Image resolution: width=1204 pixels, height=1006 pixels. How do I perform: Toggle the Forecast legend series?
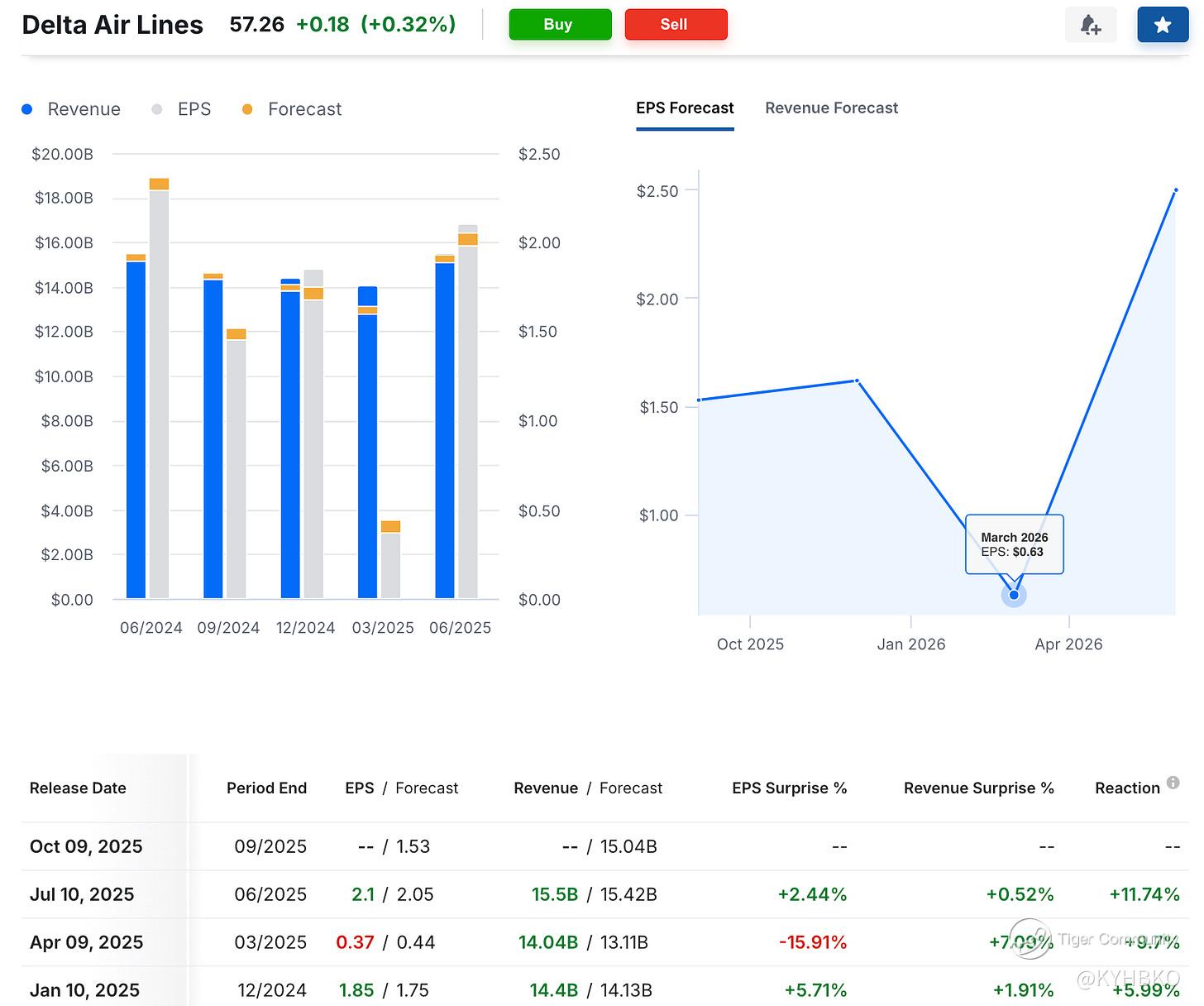[292, 109]
